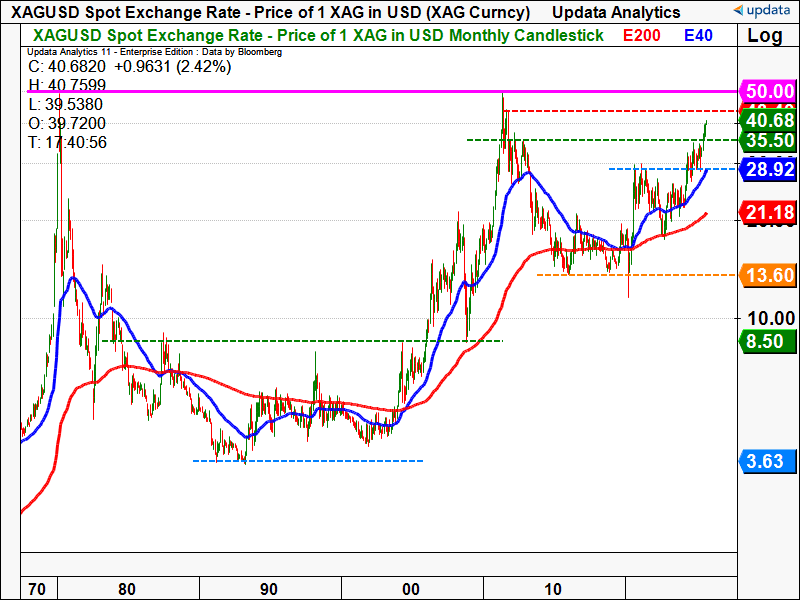Select the open value 'O: 39.7200'
The image size is (800, 600).
[x=67, y=123]
